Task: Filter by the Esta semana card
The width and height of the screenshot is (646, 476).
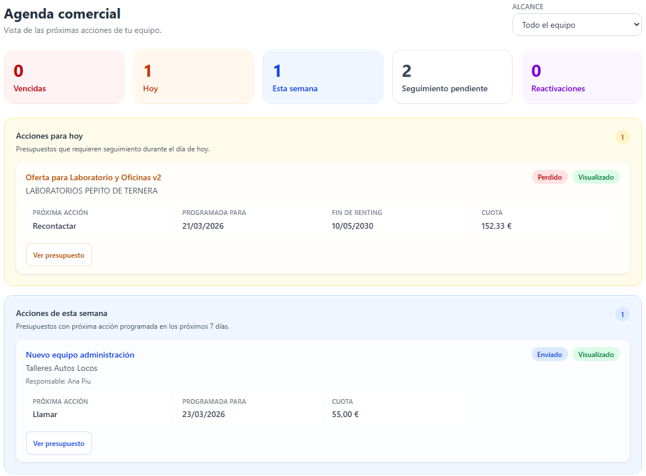Action: click(323, 77)
